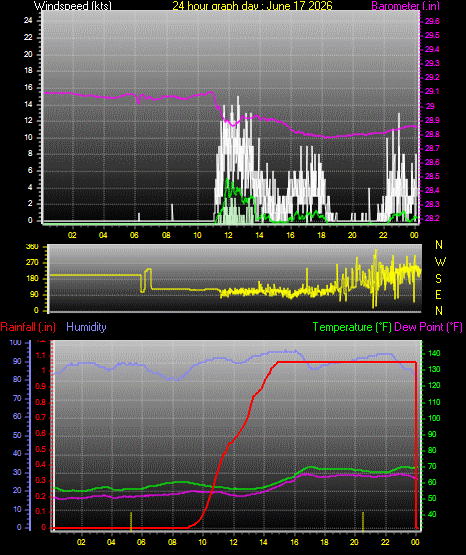Click the humidity axis value "100"

pyautogui.click(x=16, y=343)
